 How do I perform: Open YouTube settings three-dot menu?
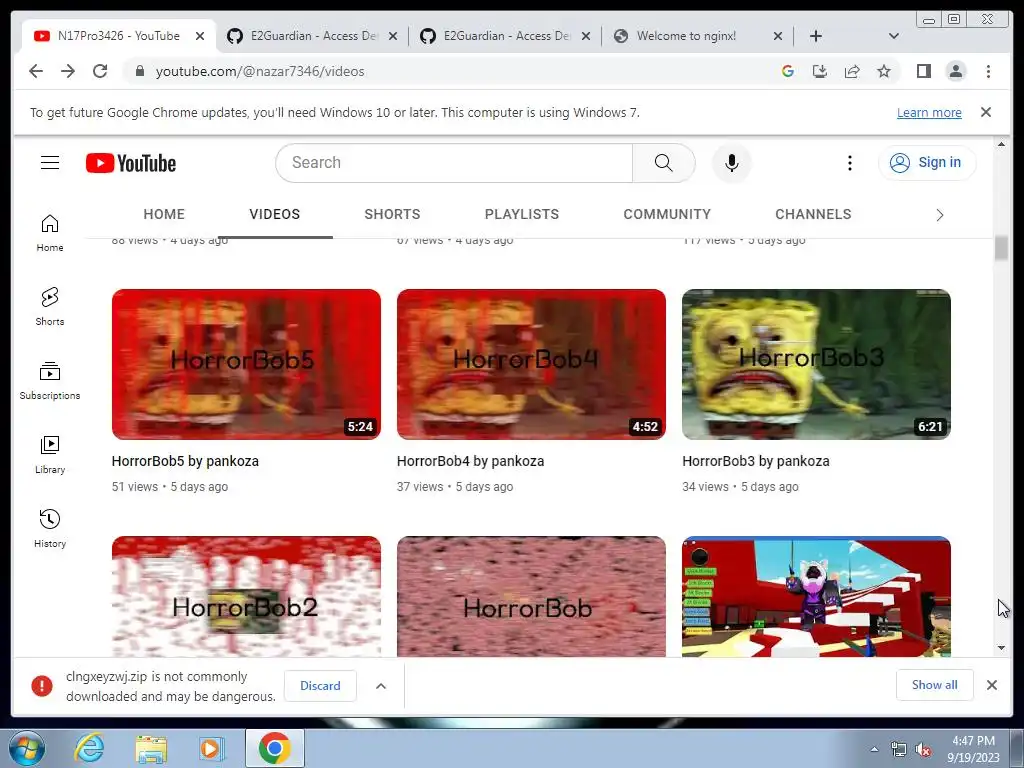pyautogui.click(x=850, y=163)
